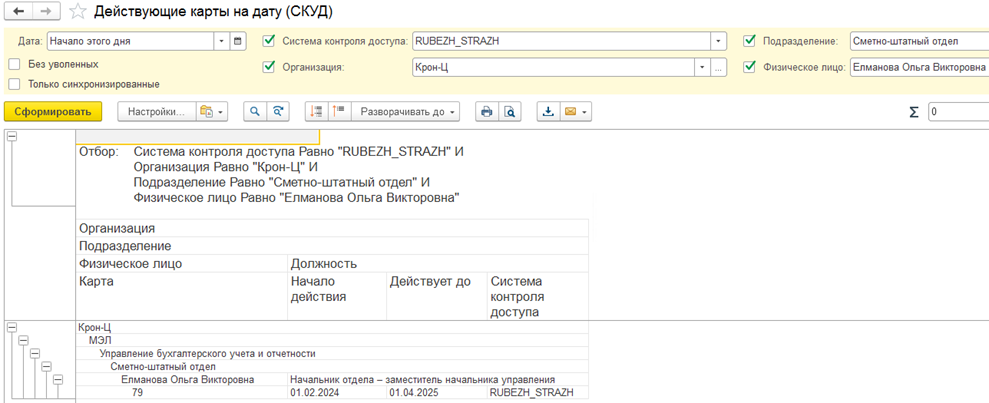Click the print report icon
The height and width of the screenshot is (403, 989).
pyautogui.click(x=487, y=112)
